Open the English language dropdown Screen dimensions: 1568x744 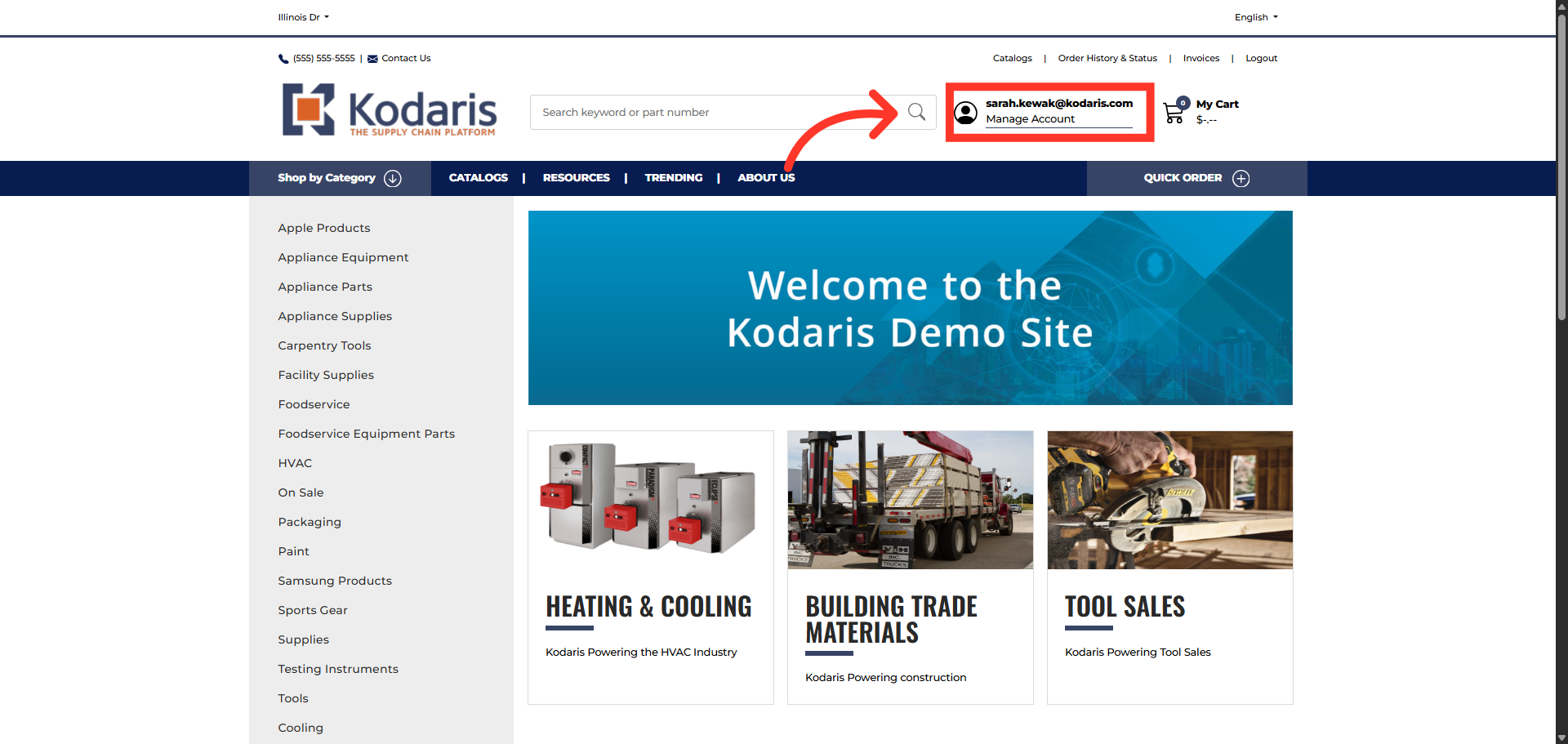coord(1256,17)
